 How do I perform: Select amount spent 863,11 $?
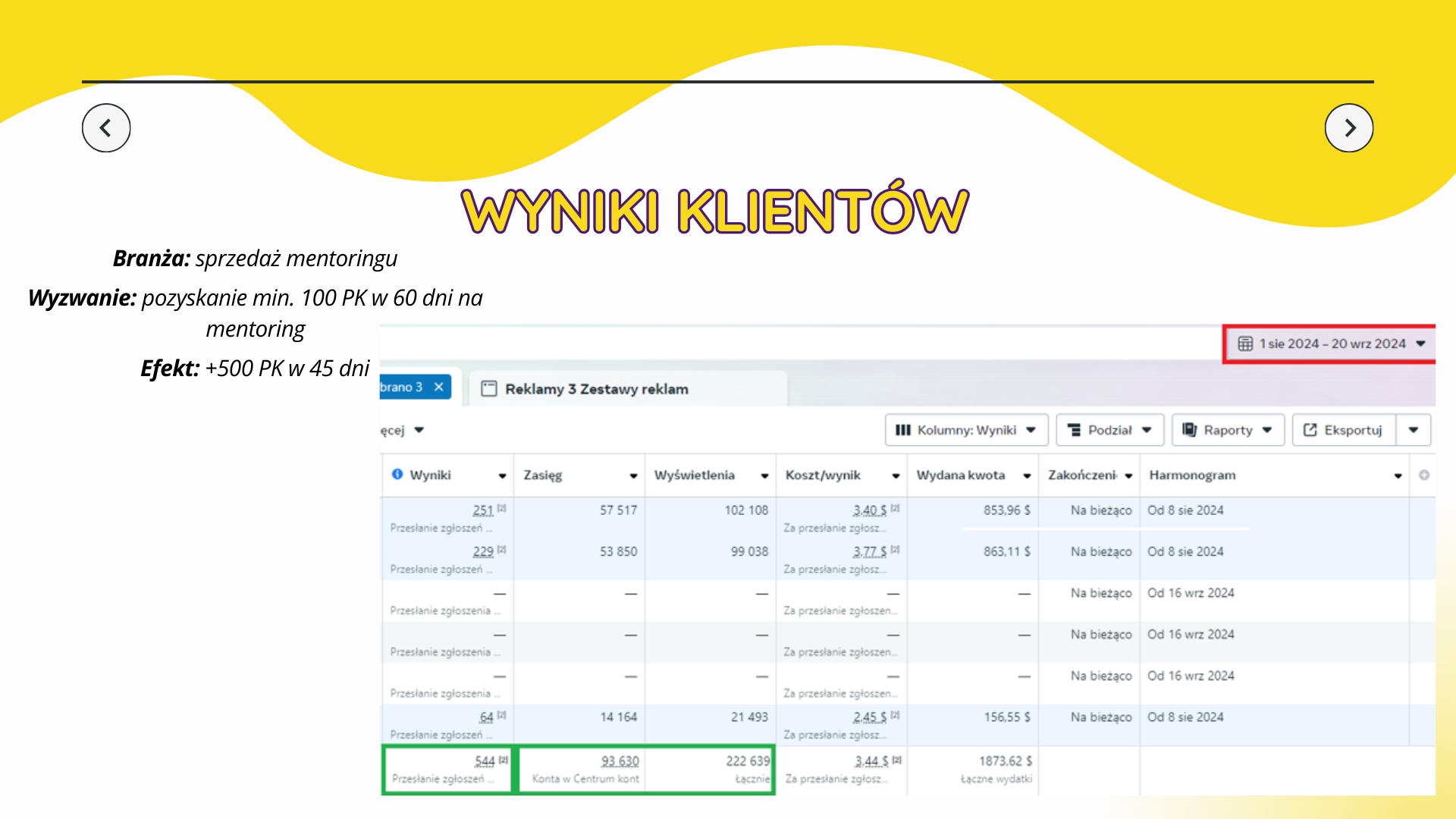pos(1007,551)
